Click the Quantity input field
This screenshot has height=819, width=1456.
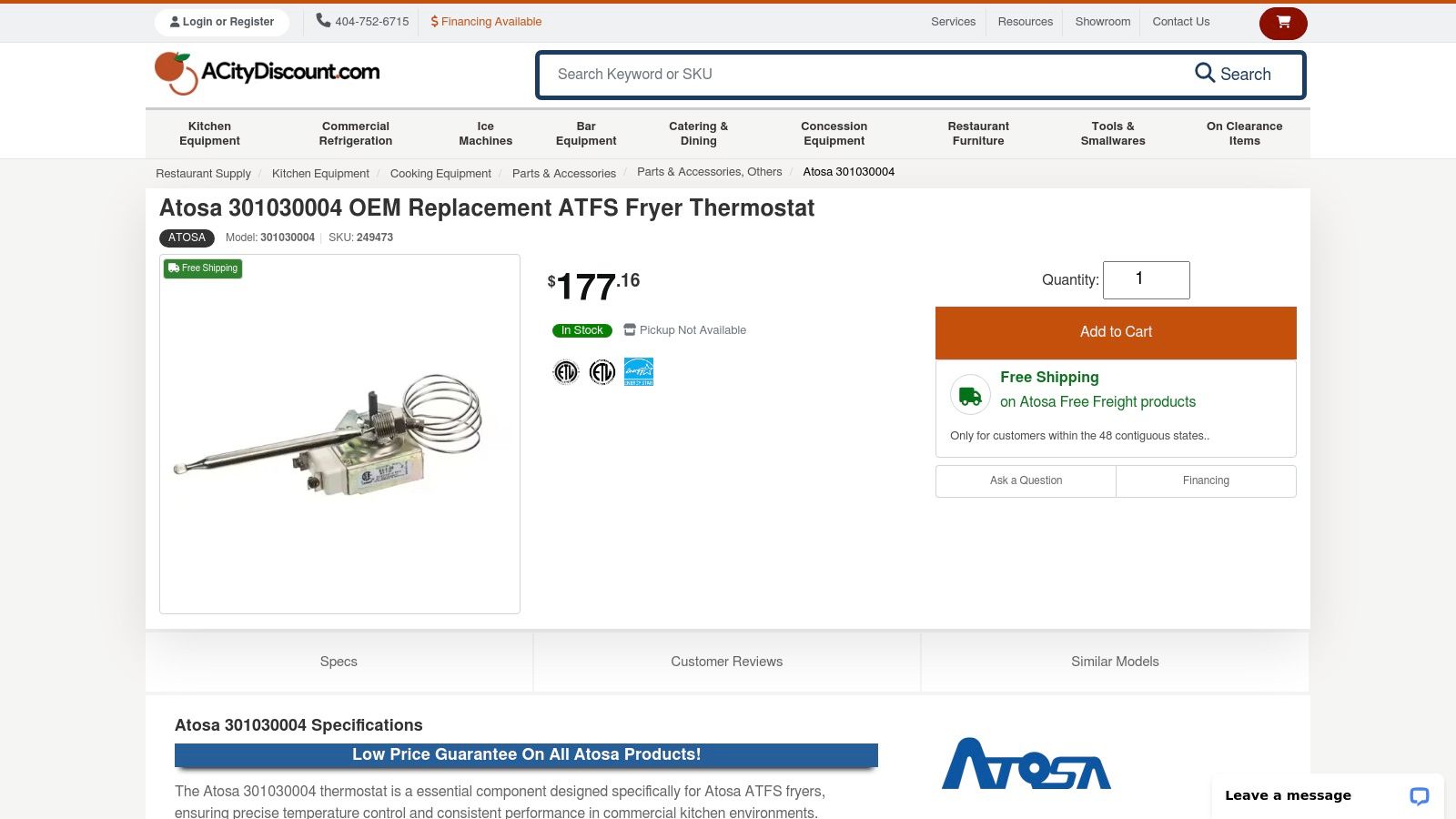tap(1146, 279)
